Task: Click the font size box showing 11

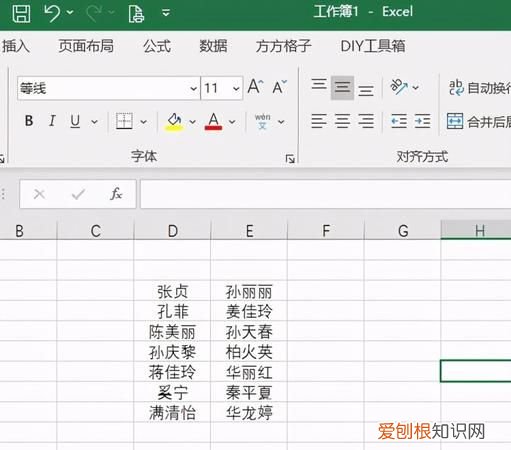Action: 216,88
